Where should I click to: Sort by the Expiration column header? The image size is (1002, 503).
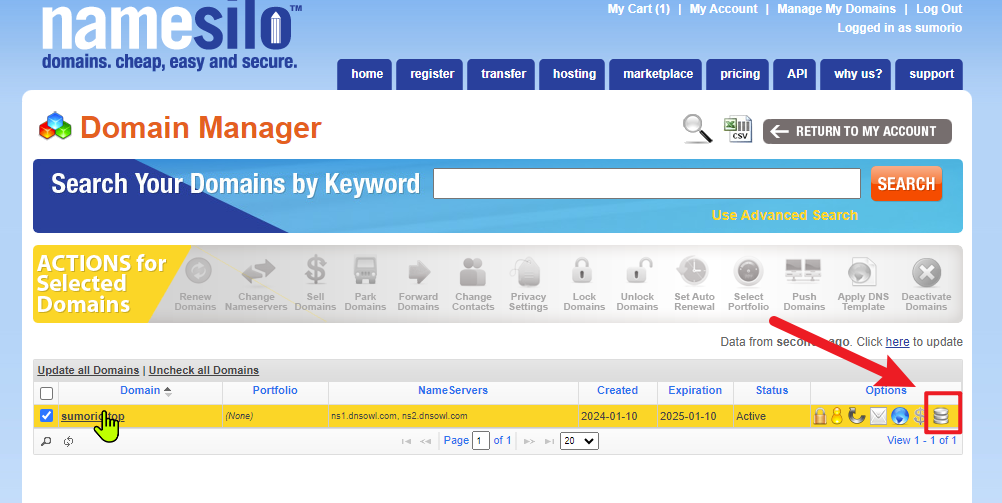[x=695, y=390]
